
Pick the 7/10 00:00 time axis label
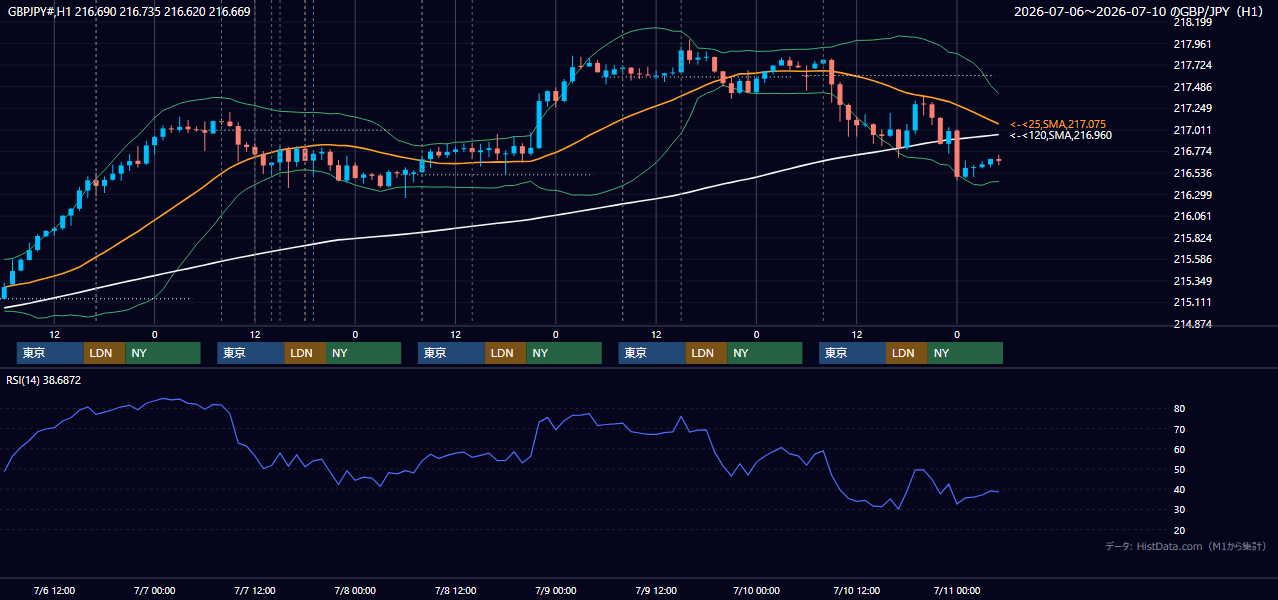pos(756,590)
